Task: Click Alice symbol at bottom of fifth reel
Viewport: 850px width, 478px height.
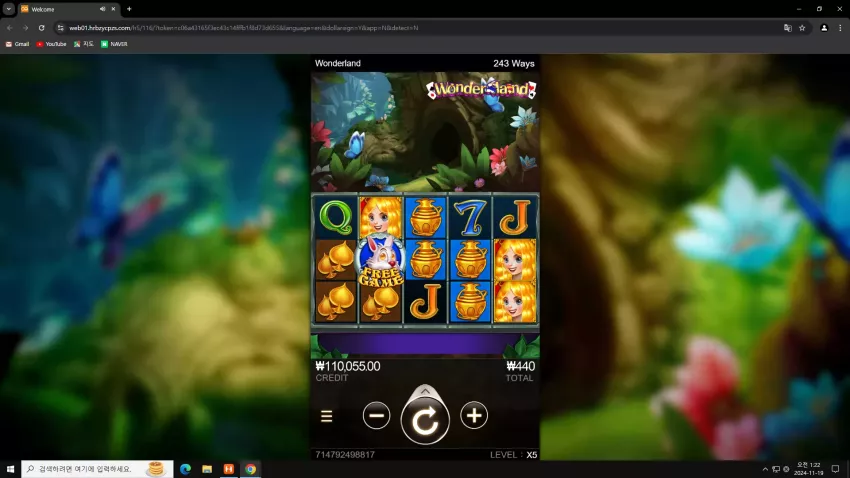Action: point(514,302)
